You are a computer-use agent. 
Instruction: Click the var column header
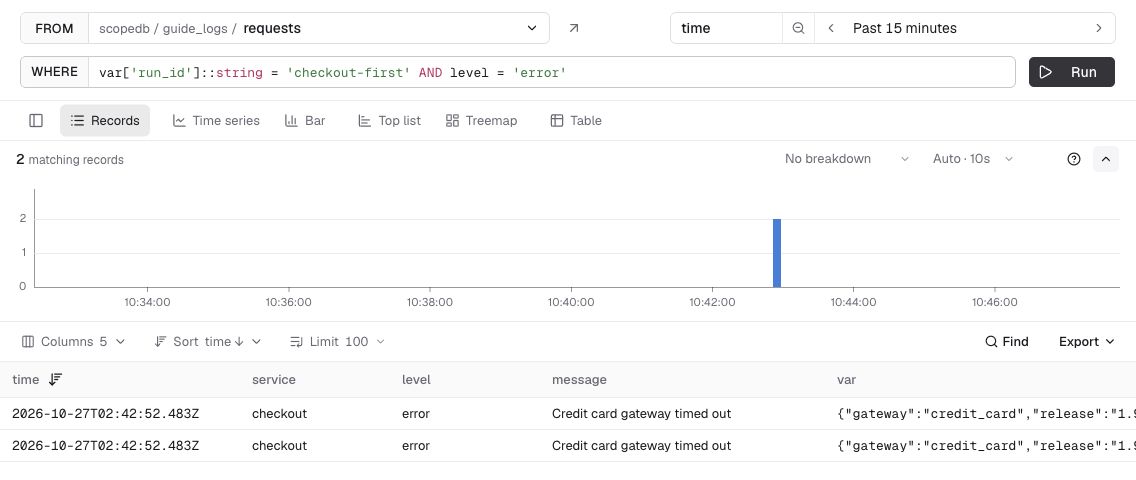pos(846,379)
